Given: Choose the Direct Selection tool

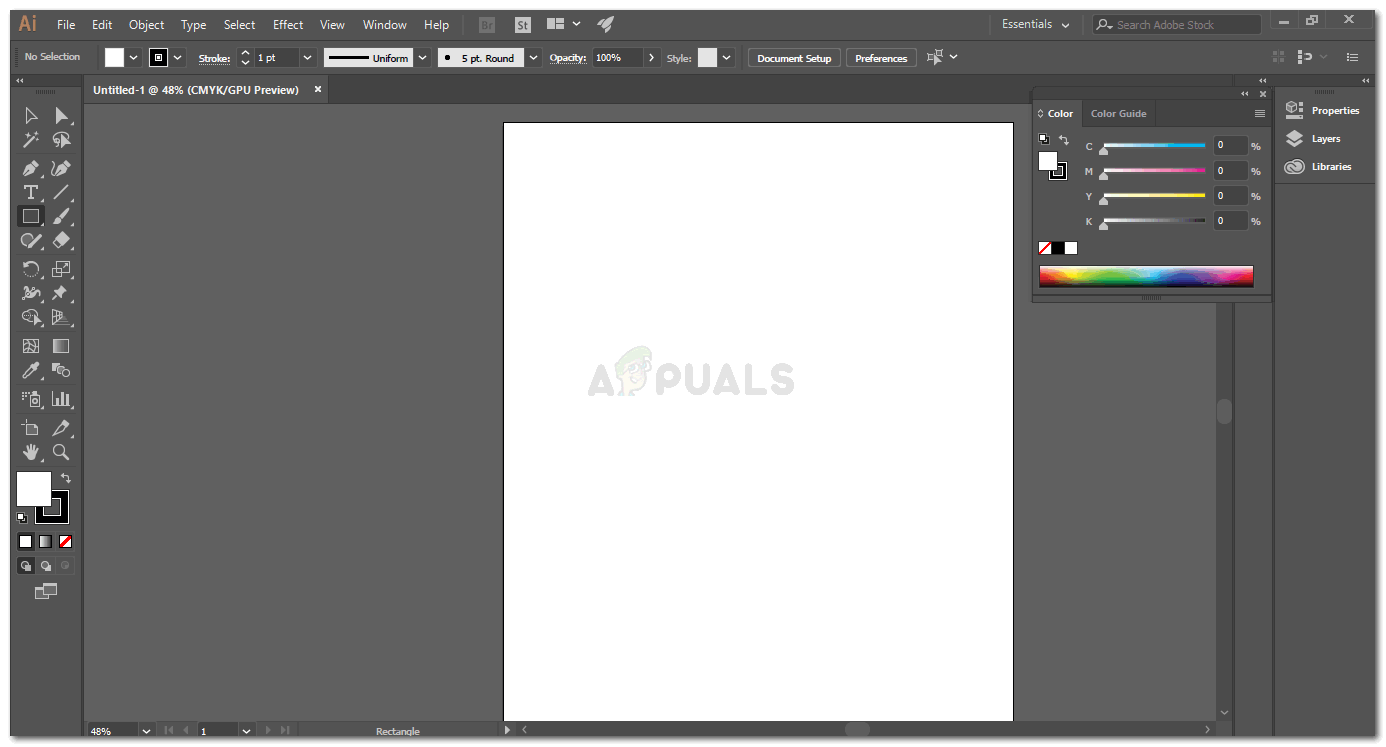Looking at the screenshot, I should 61,116.
